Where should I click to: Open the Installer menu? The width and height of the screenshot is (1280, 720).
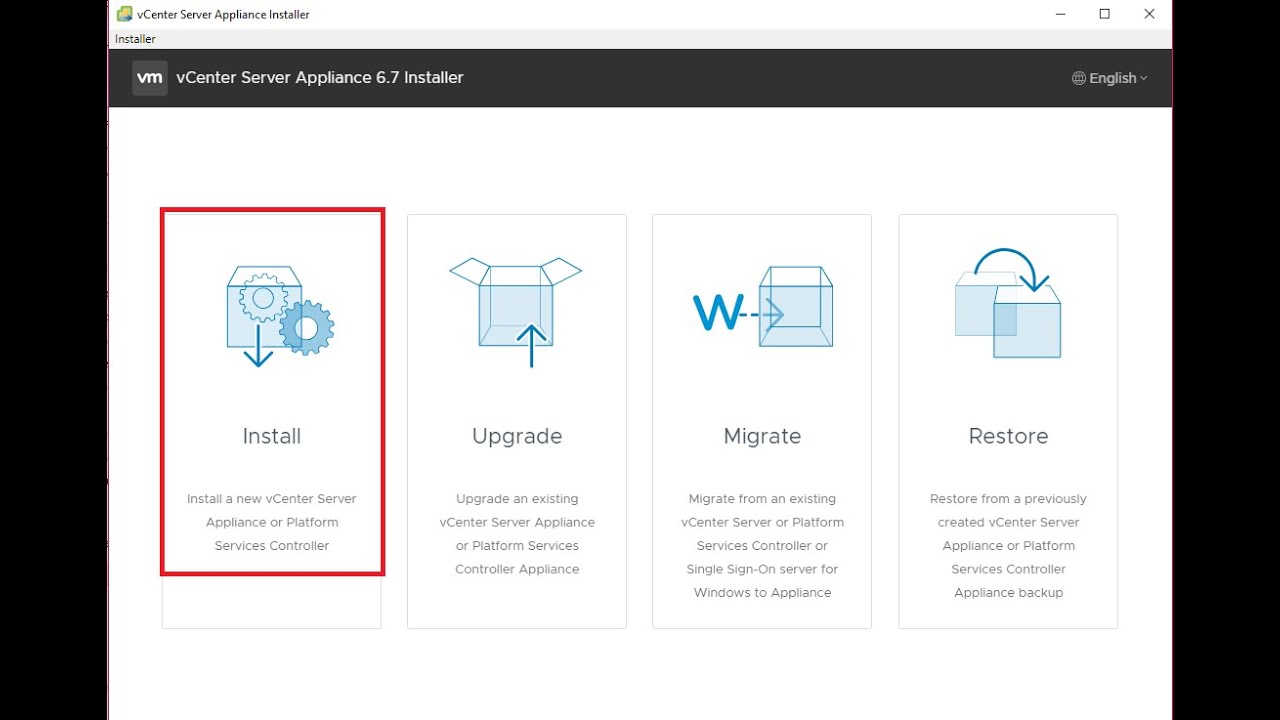coord(135,39)
